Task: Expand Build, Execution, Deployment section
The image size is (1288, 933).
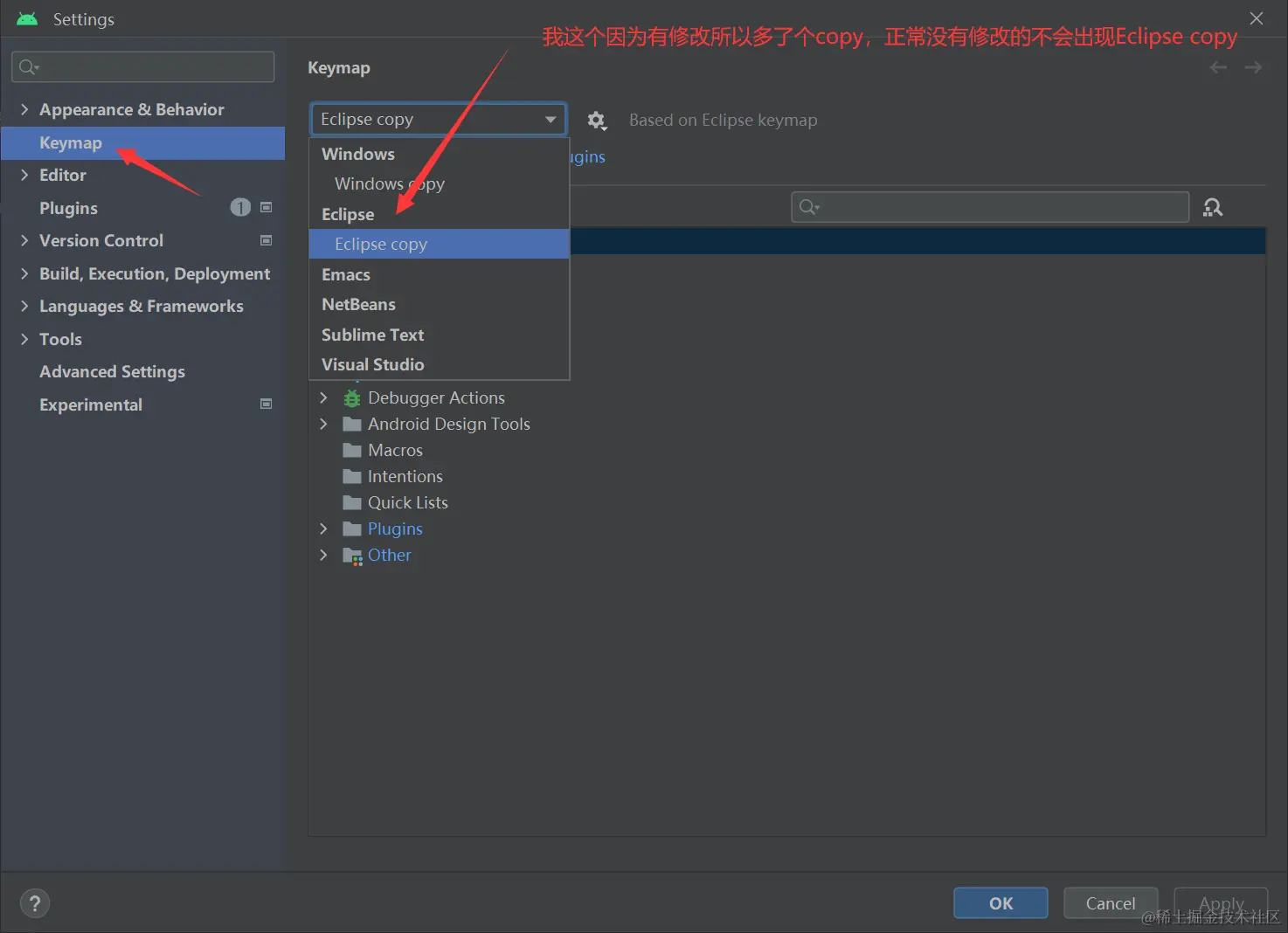Action: point(24,273)
